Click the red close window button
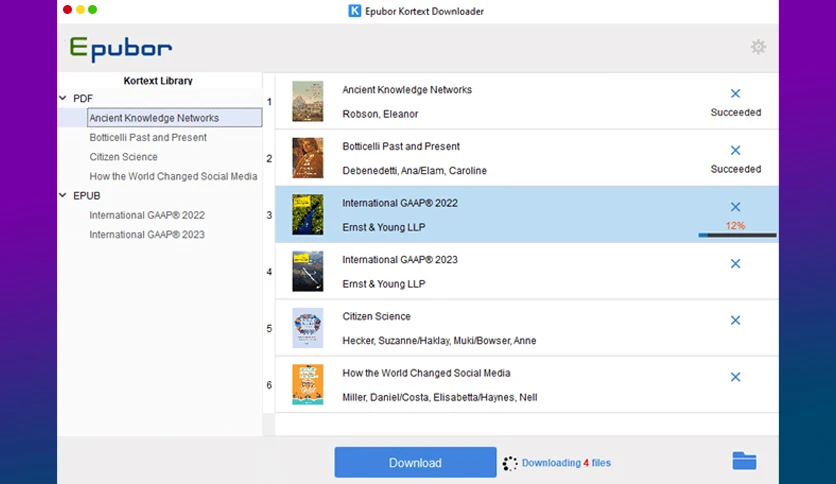 (68, 10)
